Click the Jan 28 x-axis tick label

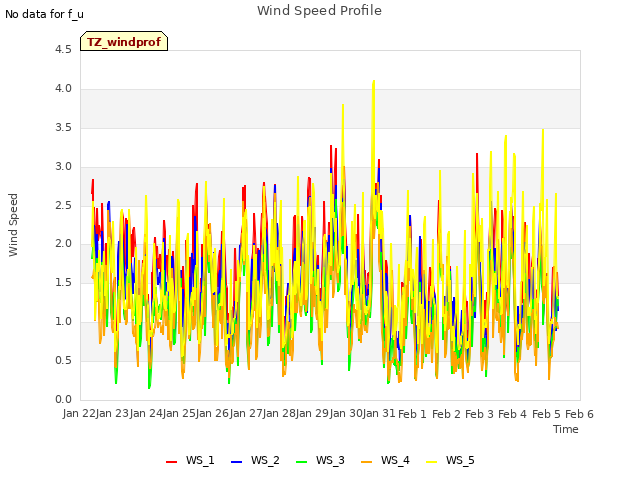coord(280,413)
